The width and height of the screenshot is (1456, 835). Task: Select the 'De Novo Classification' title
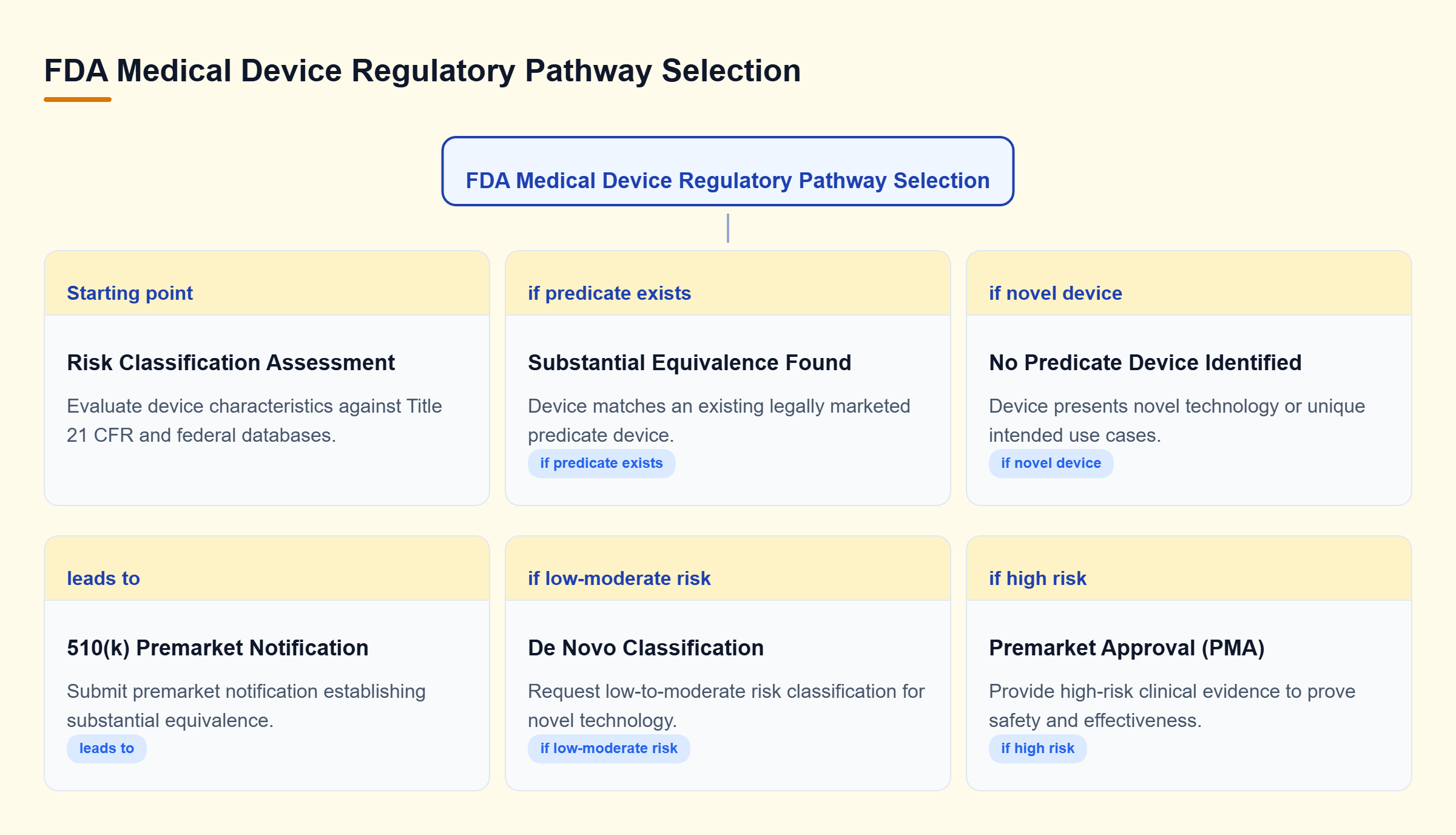point(645,647)
